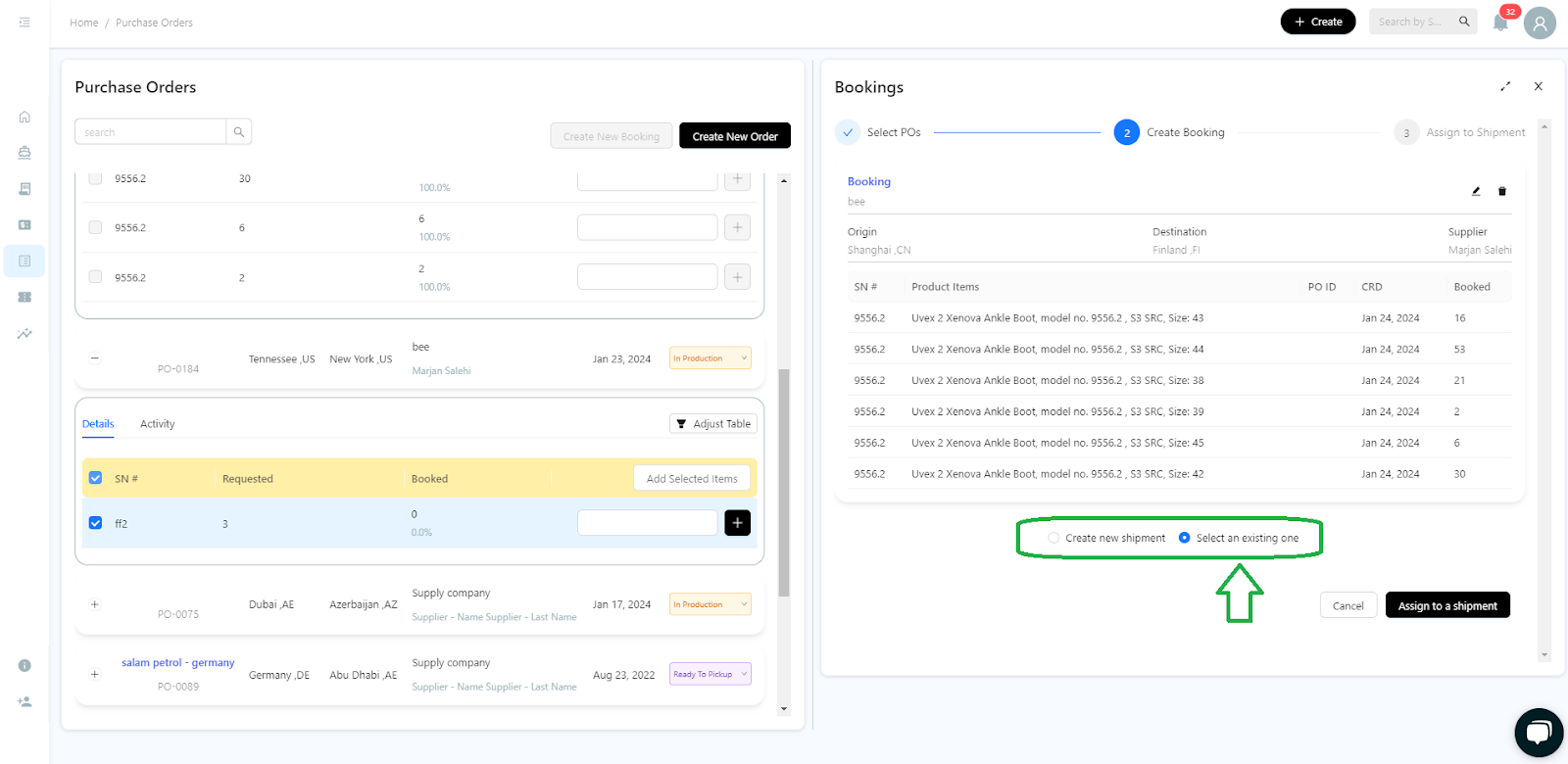Open the chat support bubble
The width and height of the screenshot is (1568, 764).
click(x=1539, y=733)
